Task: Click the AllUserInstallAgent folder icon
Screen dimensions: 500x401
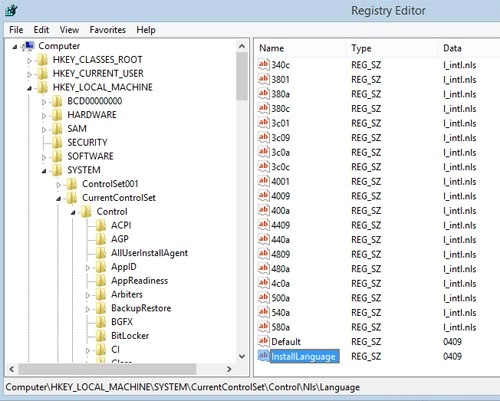Action: click(101, 253)
